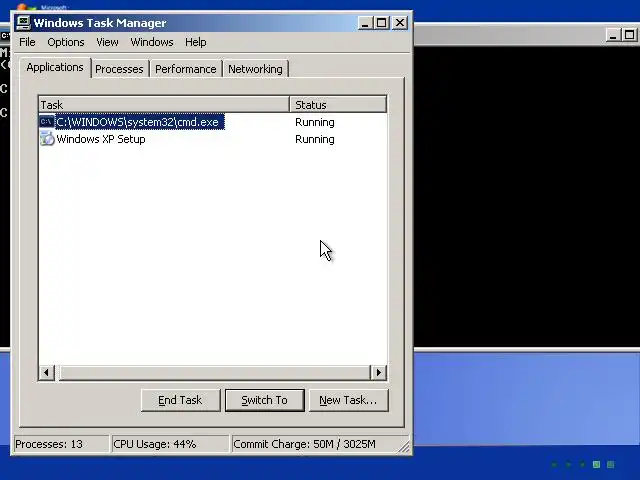Click the Commit Charge: 50M / 3025M entry
Viewport: 640px width, 480px height.
(x=314, y=444)
